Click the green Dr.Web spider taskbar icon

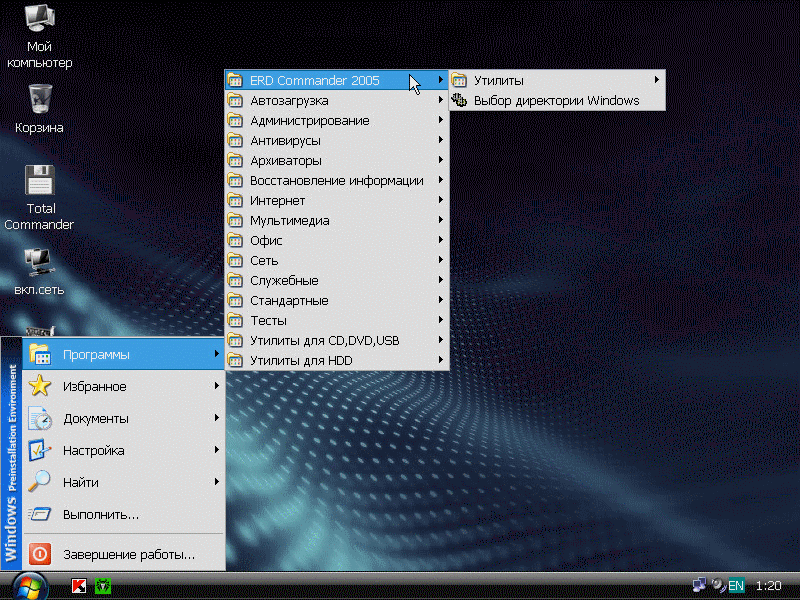103,586
